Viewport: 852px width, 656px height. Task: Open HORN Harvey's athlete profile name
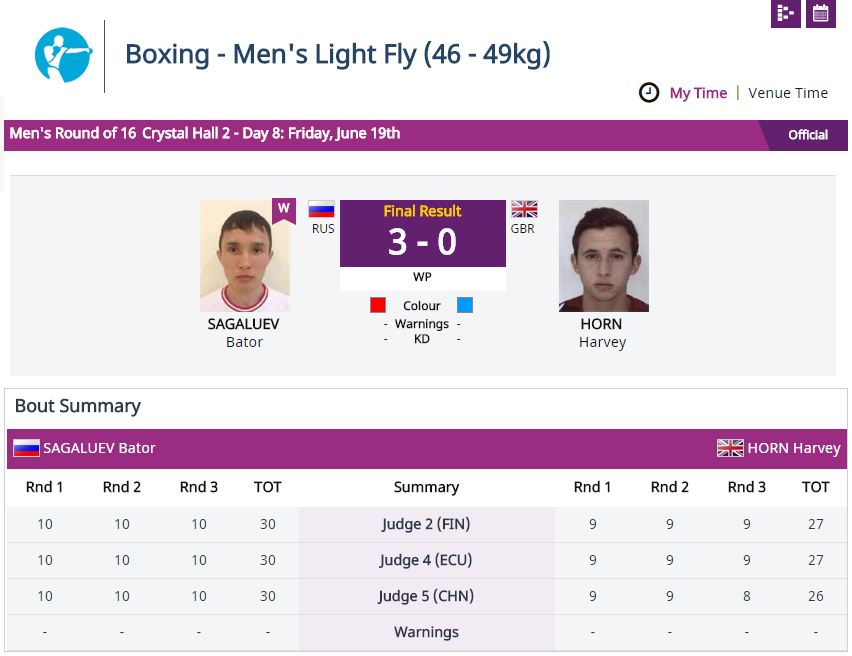point(602,324)
